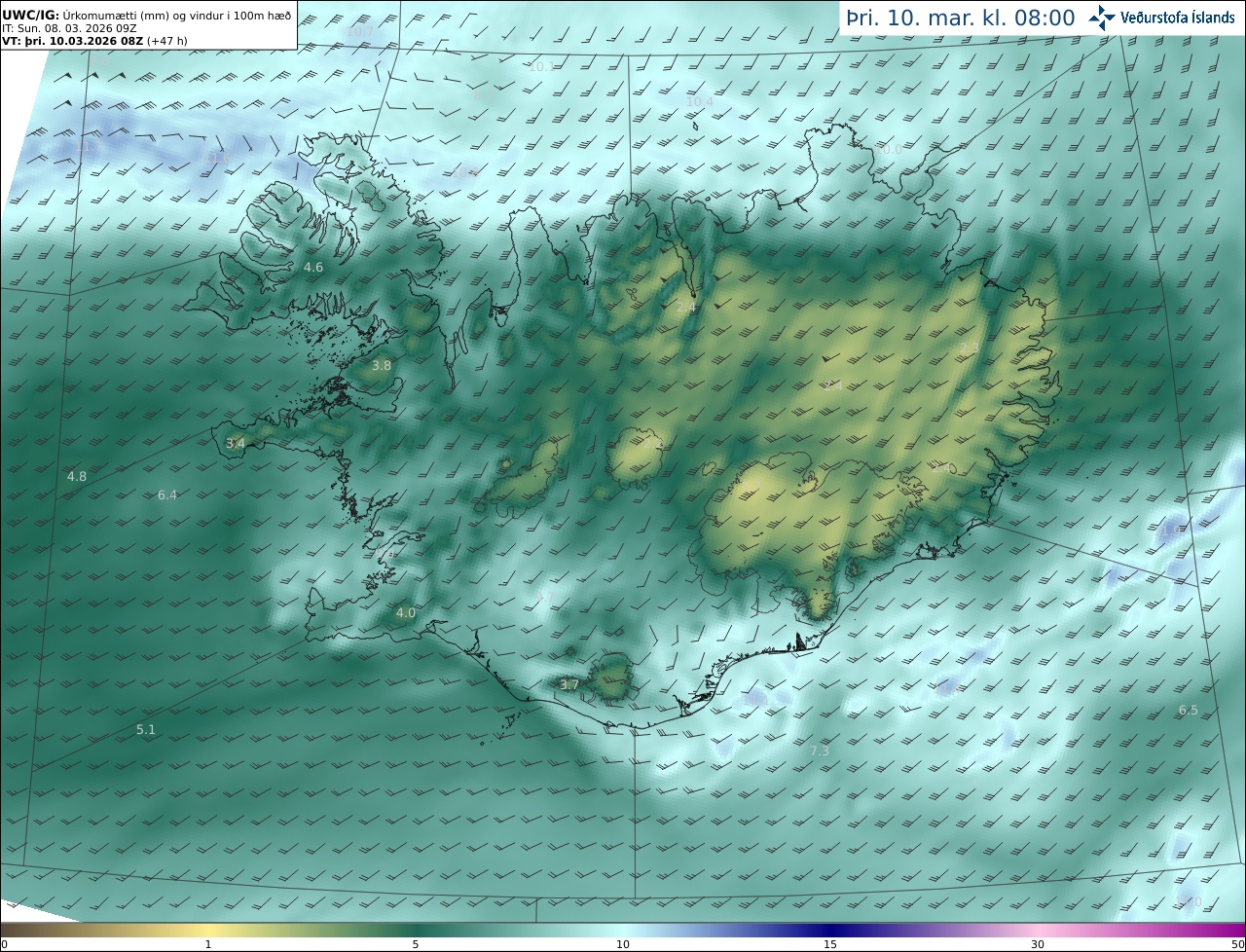
Task: Click the "5" tick on color scale
Action: click(x=416, y=944)
